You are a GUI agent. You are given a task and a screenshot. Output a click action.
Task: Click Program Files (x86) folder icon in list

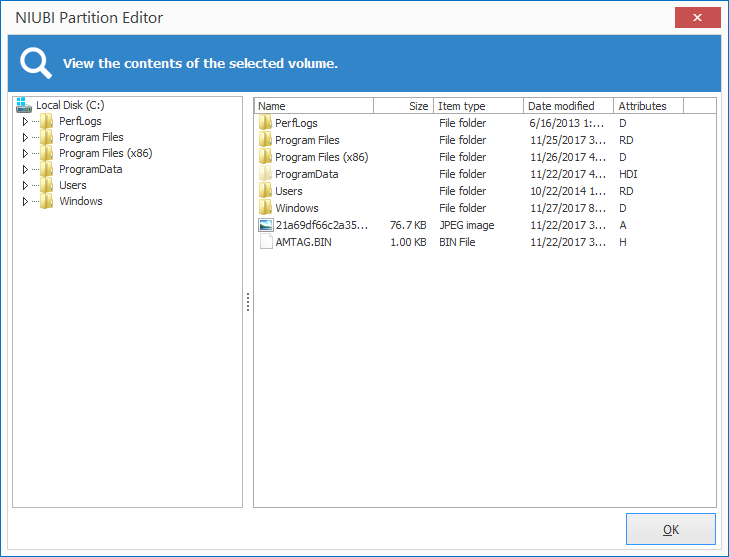coord(265,157)
